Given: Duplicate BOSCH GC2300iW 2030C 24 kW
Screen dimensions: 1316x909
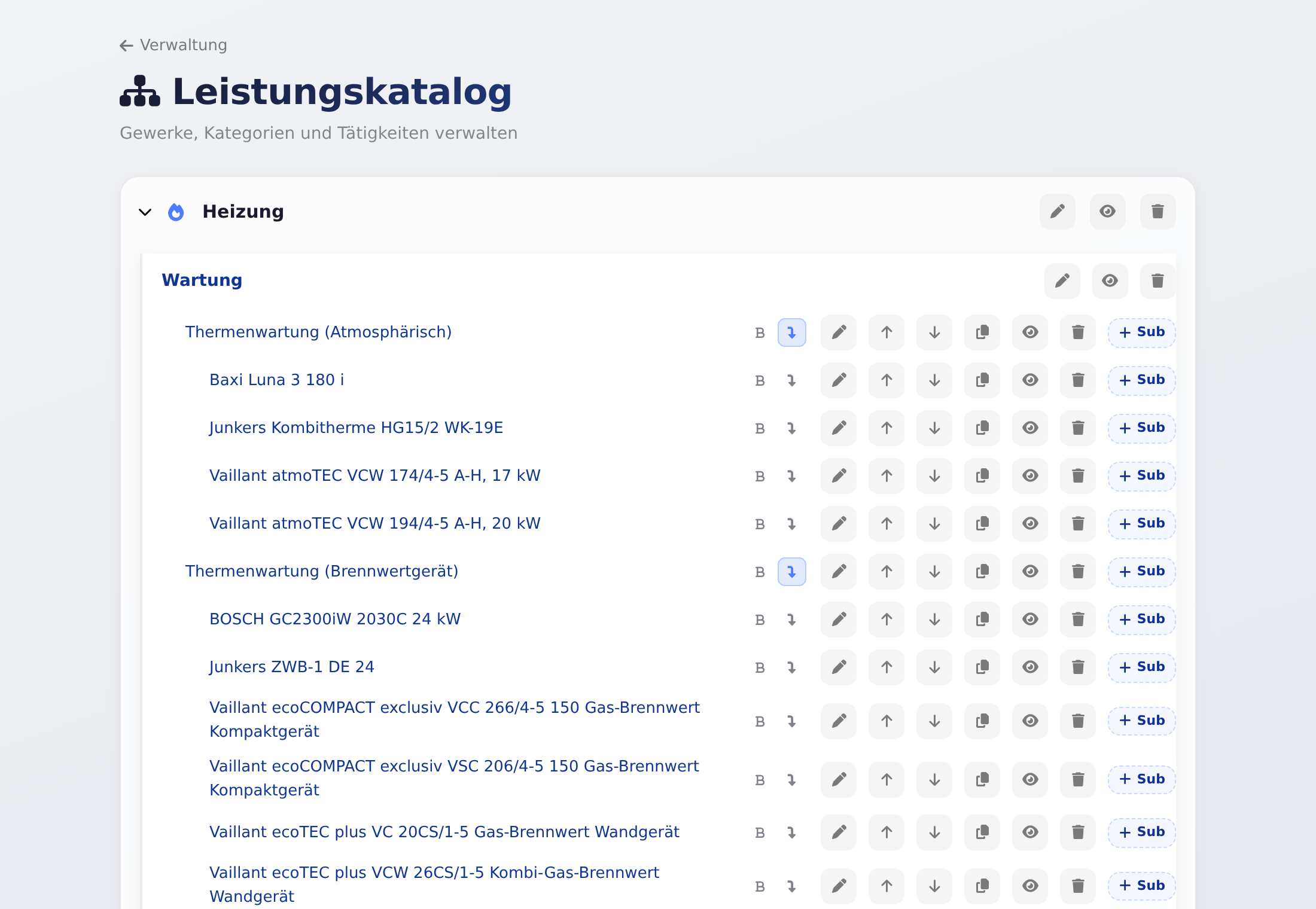Looking at the screenshot, I should click(982, 620).
